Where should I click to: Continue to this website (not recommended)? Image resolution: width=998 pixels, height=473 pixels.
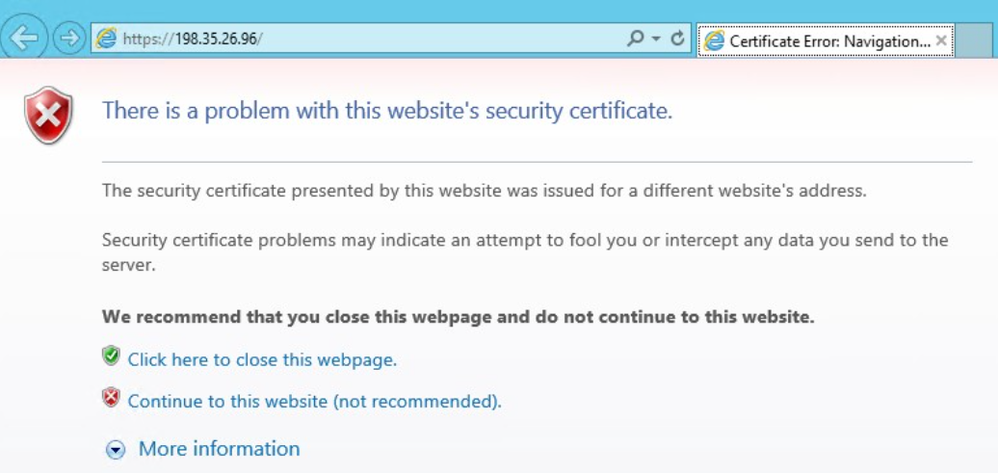[314, 402]
